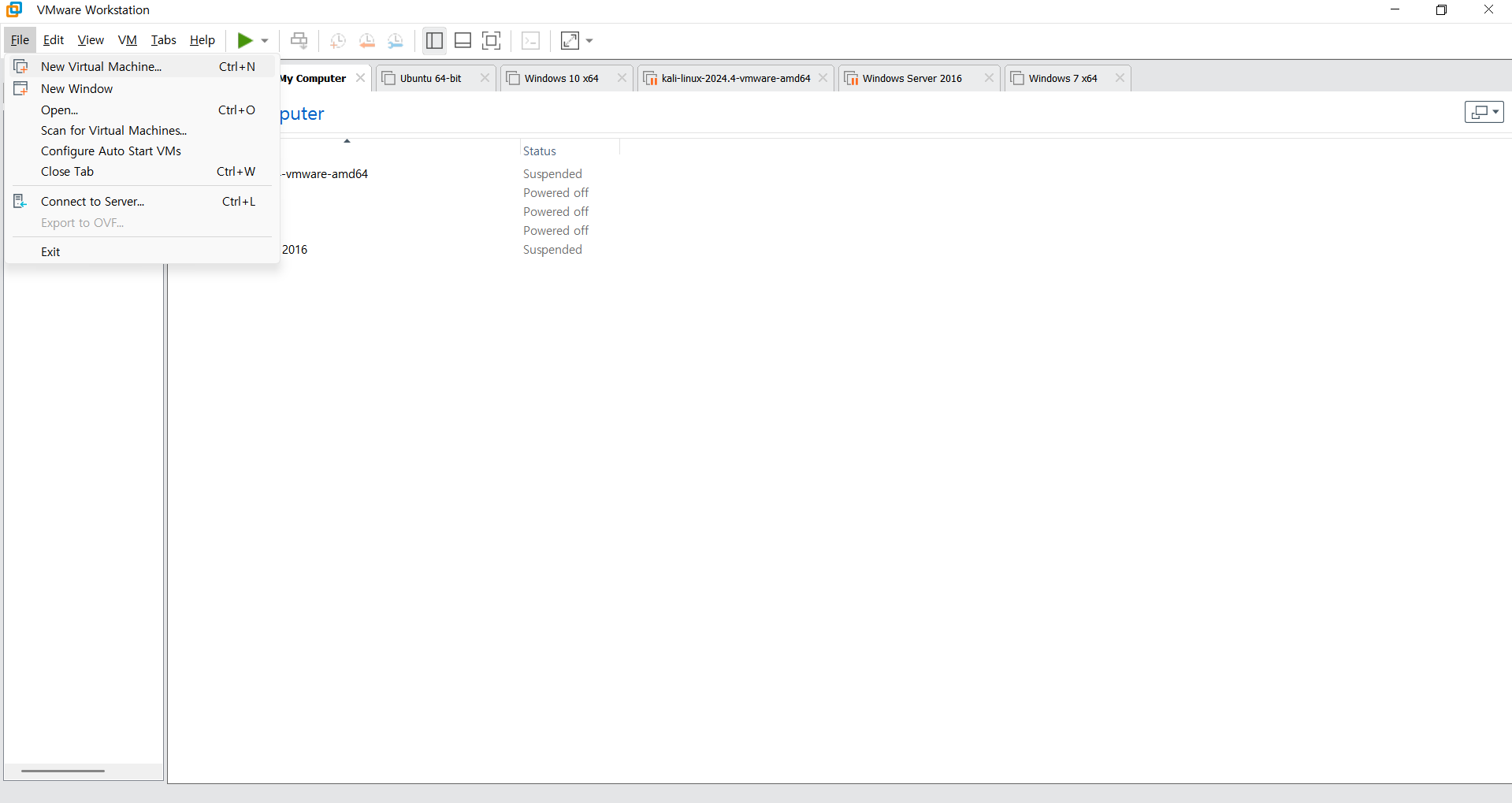Select Configure Auto Start VMs
1512x803 pixels.
tap(142, 151)
